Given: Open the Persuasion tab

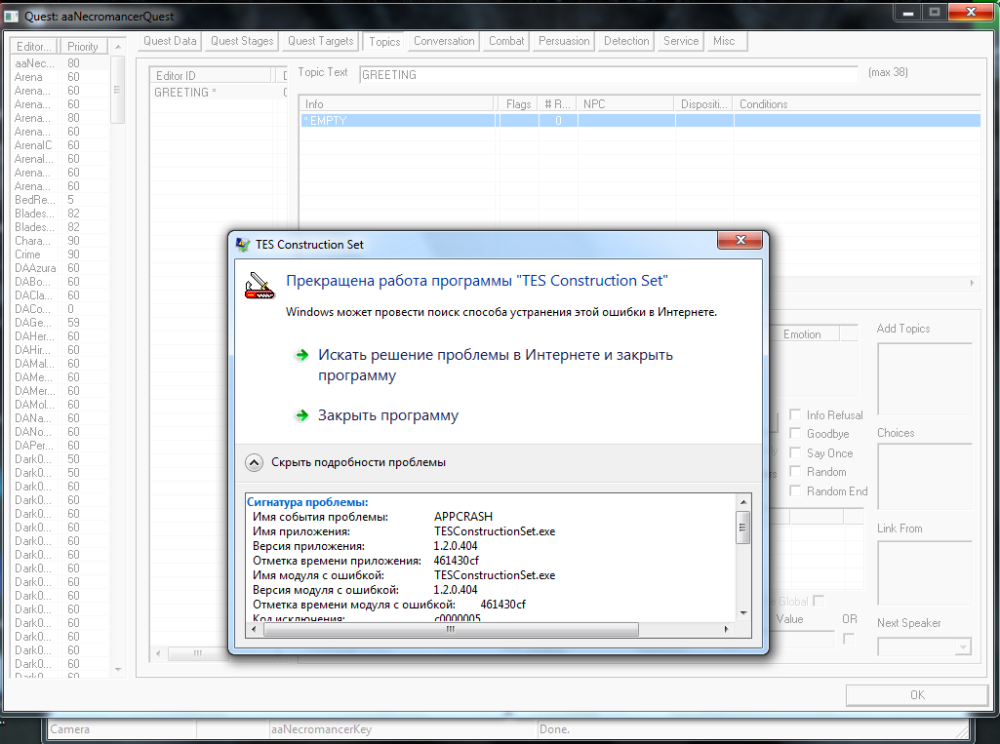Looking at the screenshot, I should click(x=564, y=41).
